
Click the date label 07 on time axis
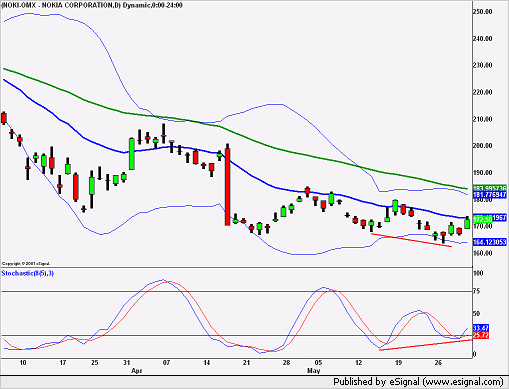pos(166,363)
